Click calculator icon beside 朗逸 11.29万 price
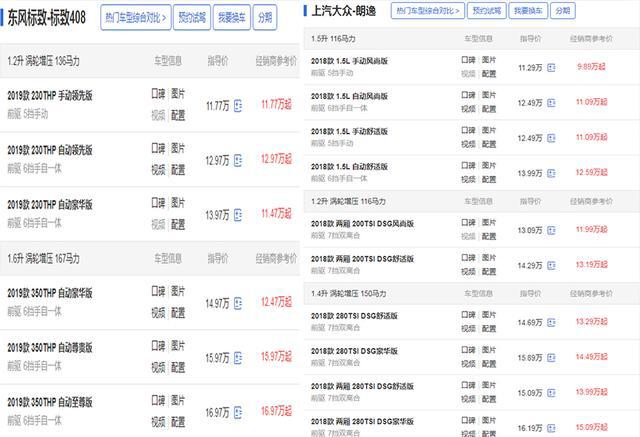This screenshot has width=640, height=437. tap(551, 68)
